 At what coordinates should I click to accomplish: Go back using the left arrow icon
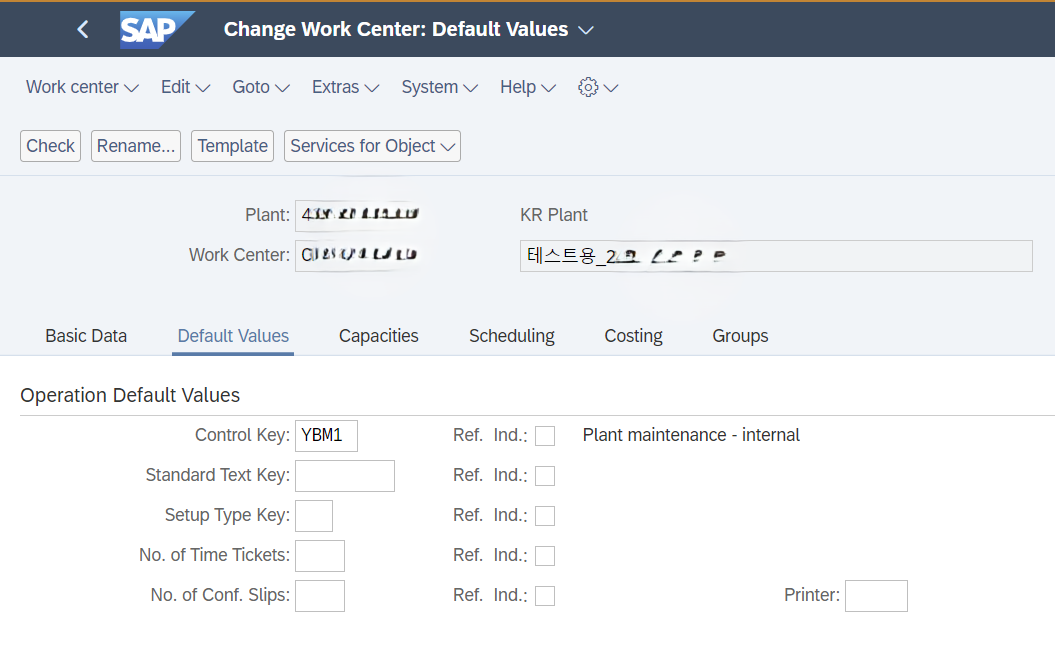(83, 29)
